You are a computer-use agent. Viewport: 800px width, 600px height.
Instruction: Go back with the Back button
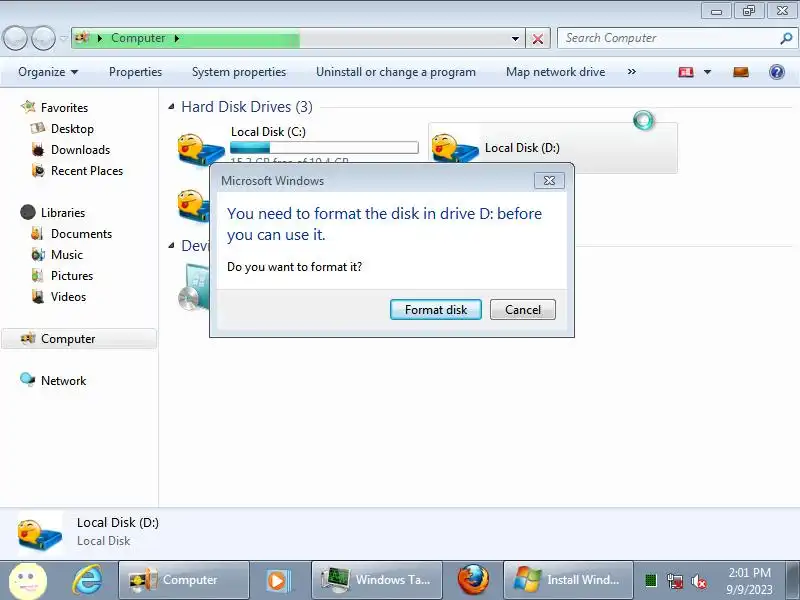point(15,38)
